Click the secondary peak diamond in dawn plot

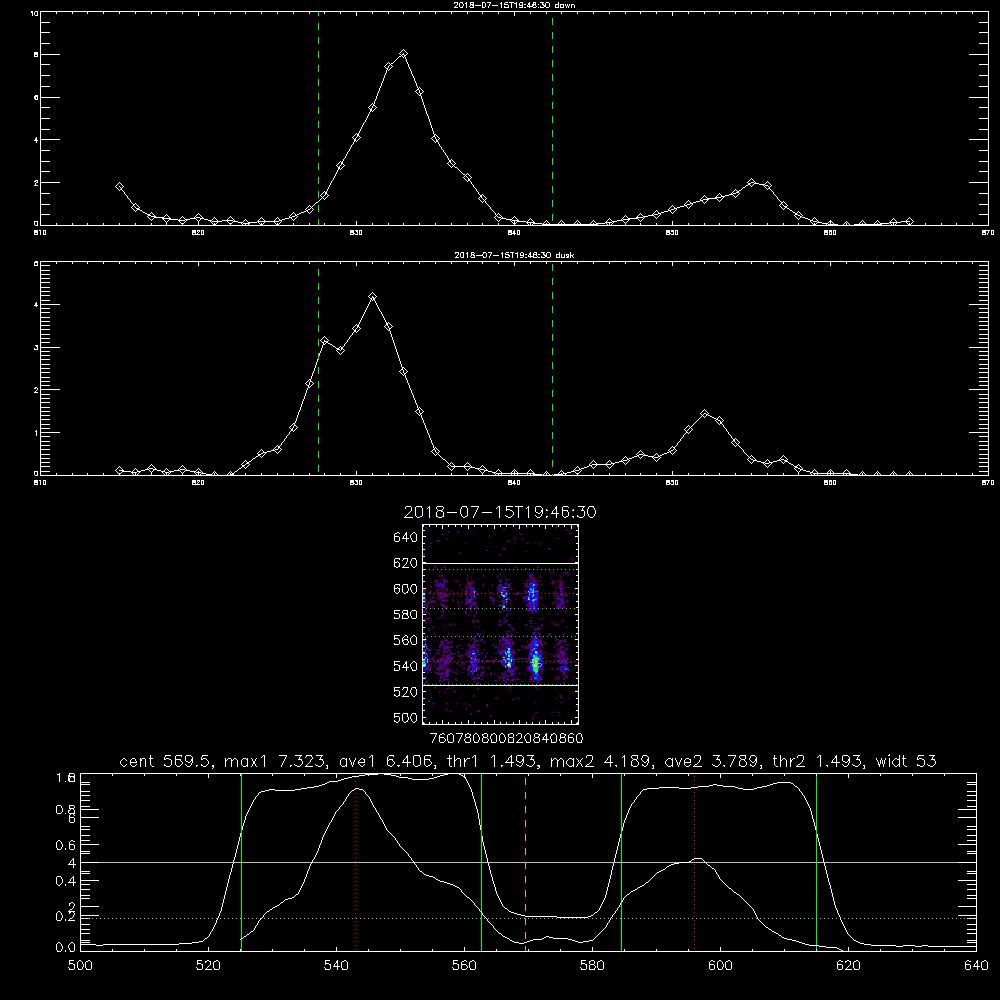pos(752,182)
